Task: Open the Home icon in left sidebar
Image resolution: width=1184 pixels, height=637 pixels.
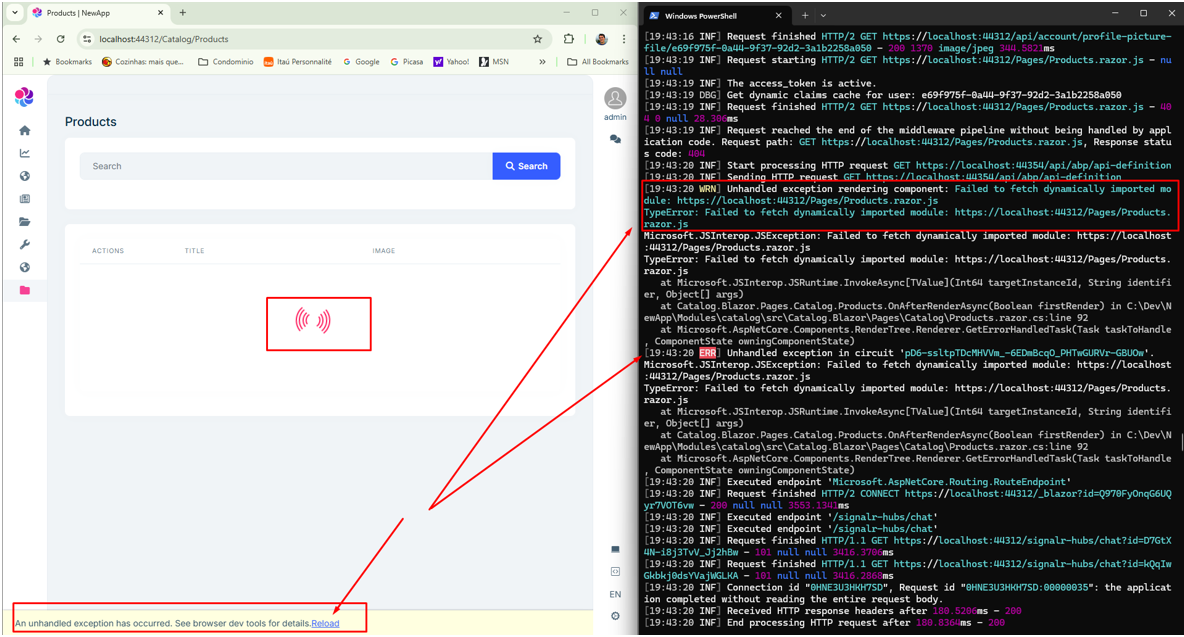Action: (25, 130)
